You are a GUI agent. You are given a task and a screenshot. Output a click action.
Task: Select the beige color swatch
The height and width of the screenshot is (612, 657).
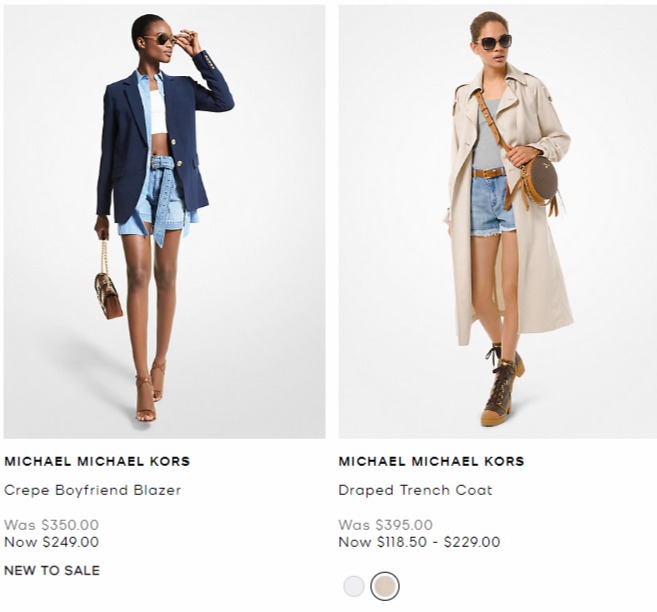pos(385,586)
